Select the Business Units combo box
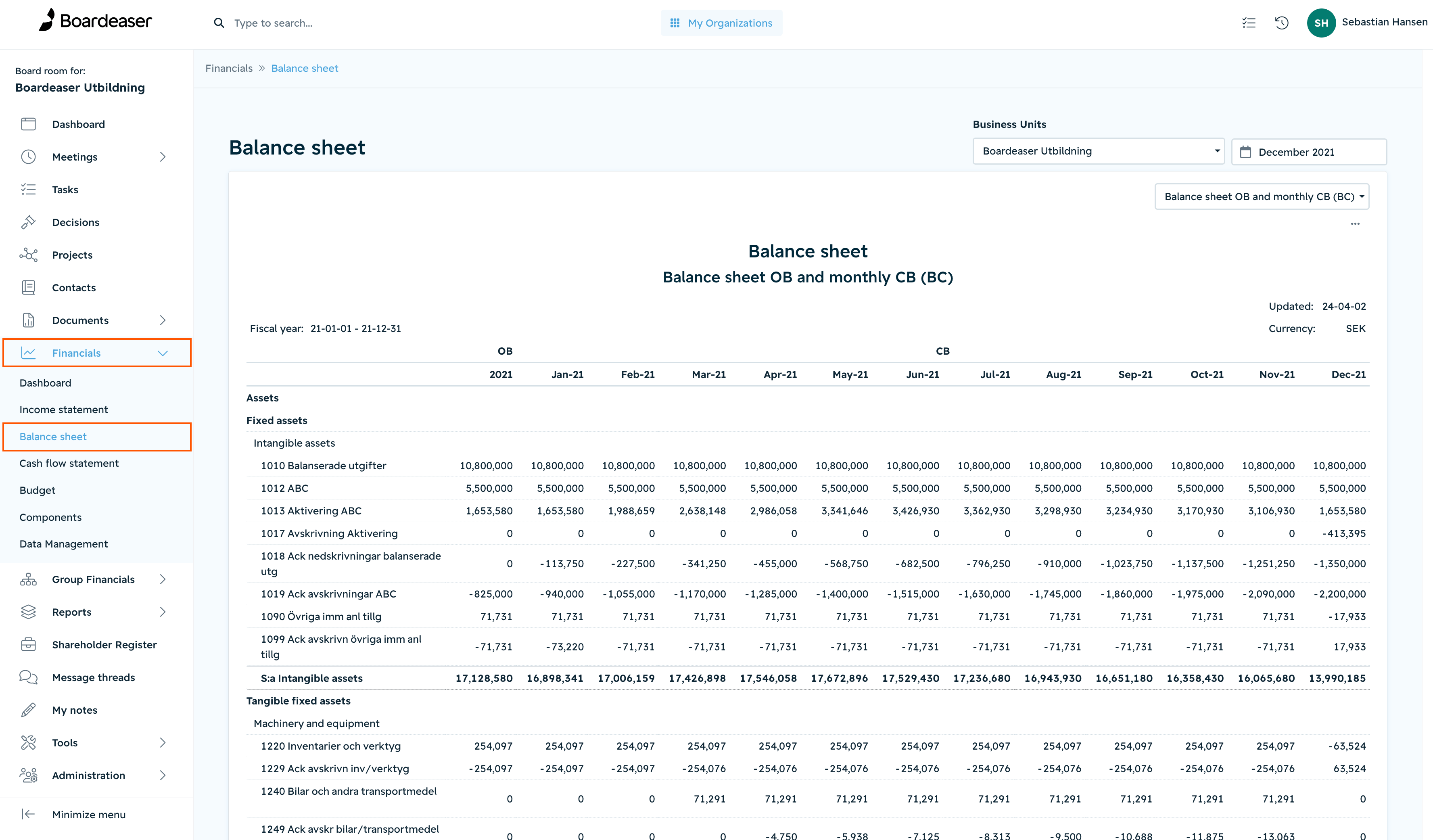1433x840 pixels. pyautogui.click(x=1098, y=151)
